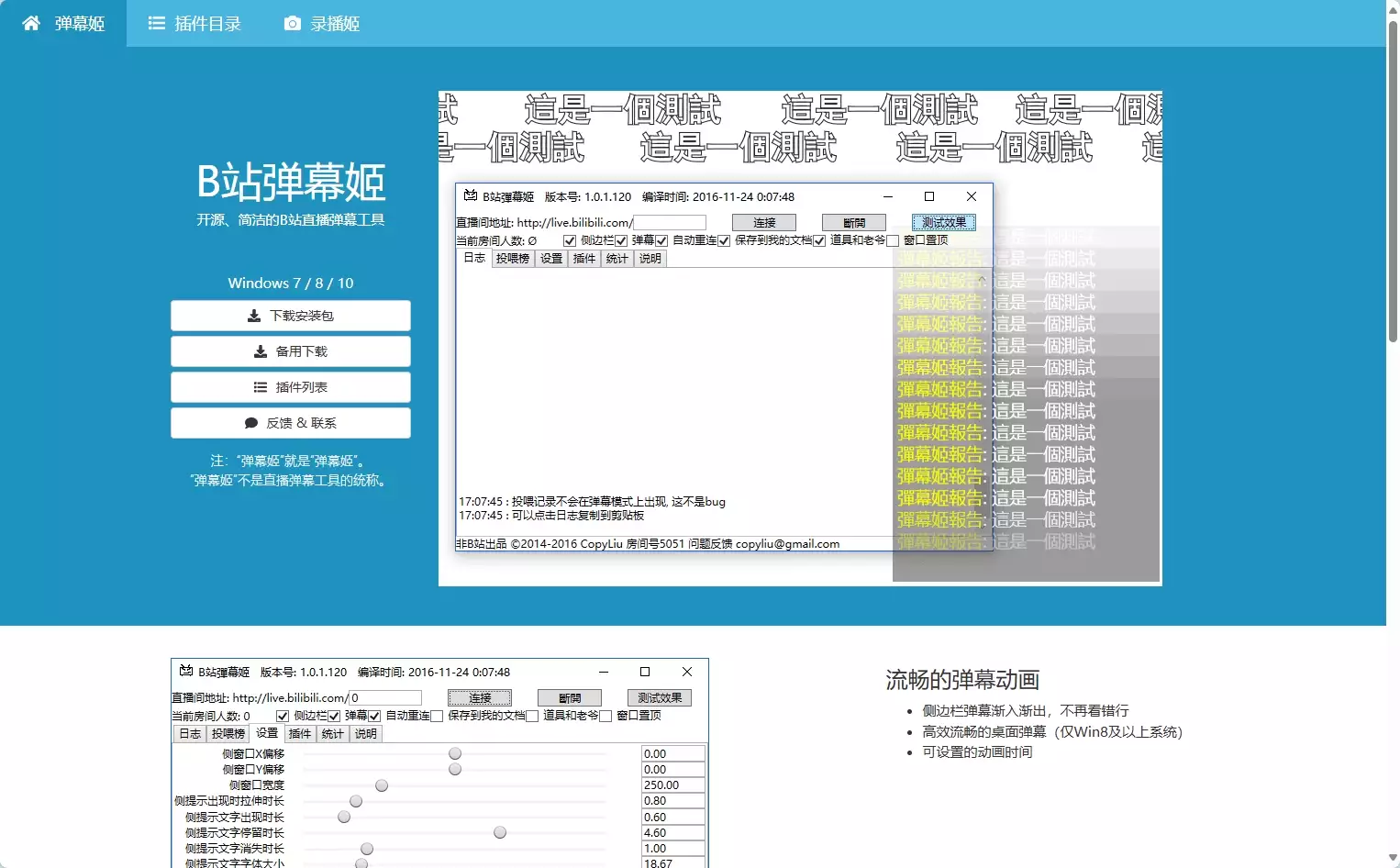Image resolution: width=1400 pixels, height=868 pixels.
Task: Click the TV app icon in the log-tab window title bar
Action: click(471, 196)
